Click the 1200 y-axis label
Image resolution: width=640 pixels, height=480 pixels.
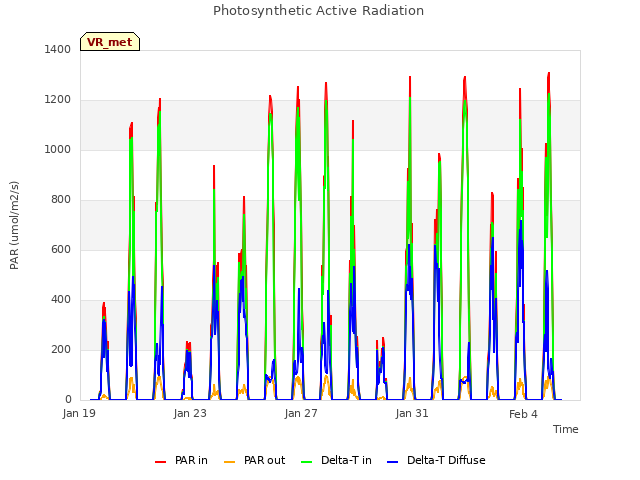(58, 100)
